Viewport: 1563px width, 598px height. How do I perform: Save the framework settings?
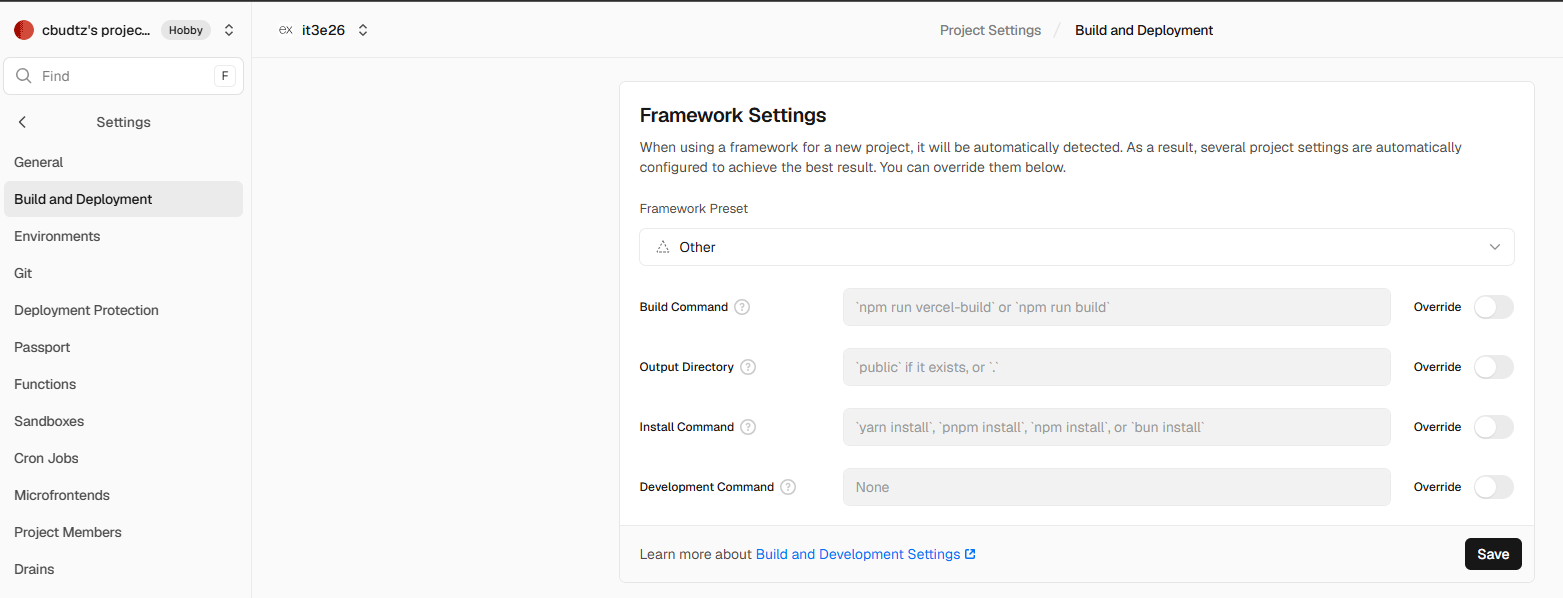(x=1493, y=554)
